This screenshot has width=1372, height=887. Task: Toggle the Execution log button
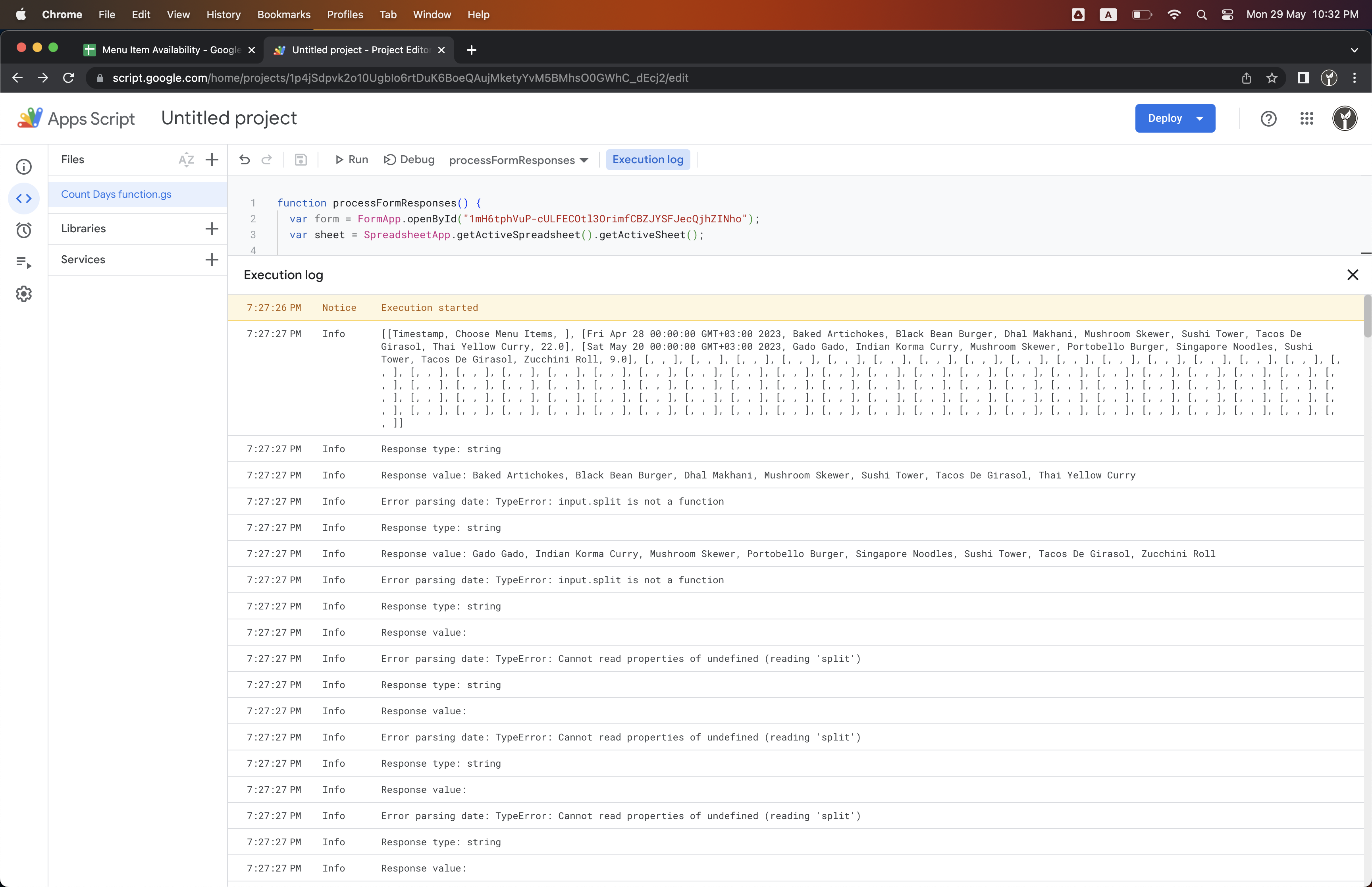tap(648, 160)
